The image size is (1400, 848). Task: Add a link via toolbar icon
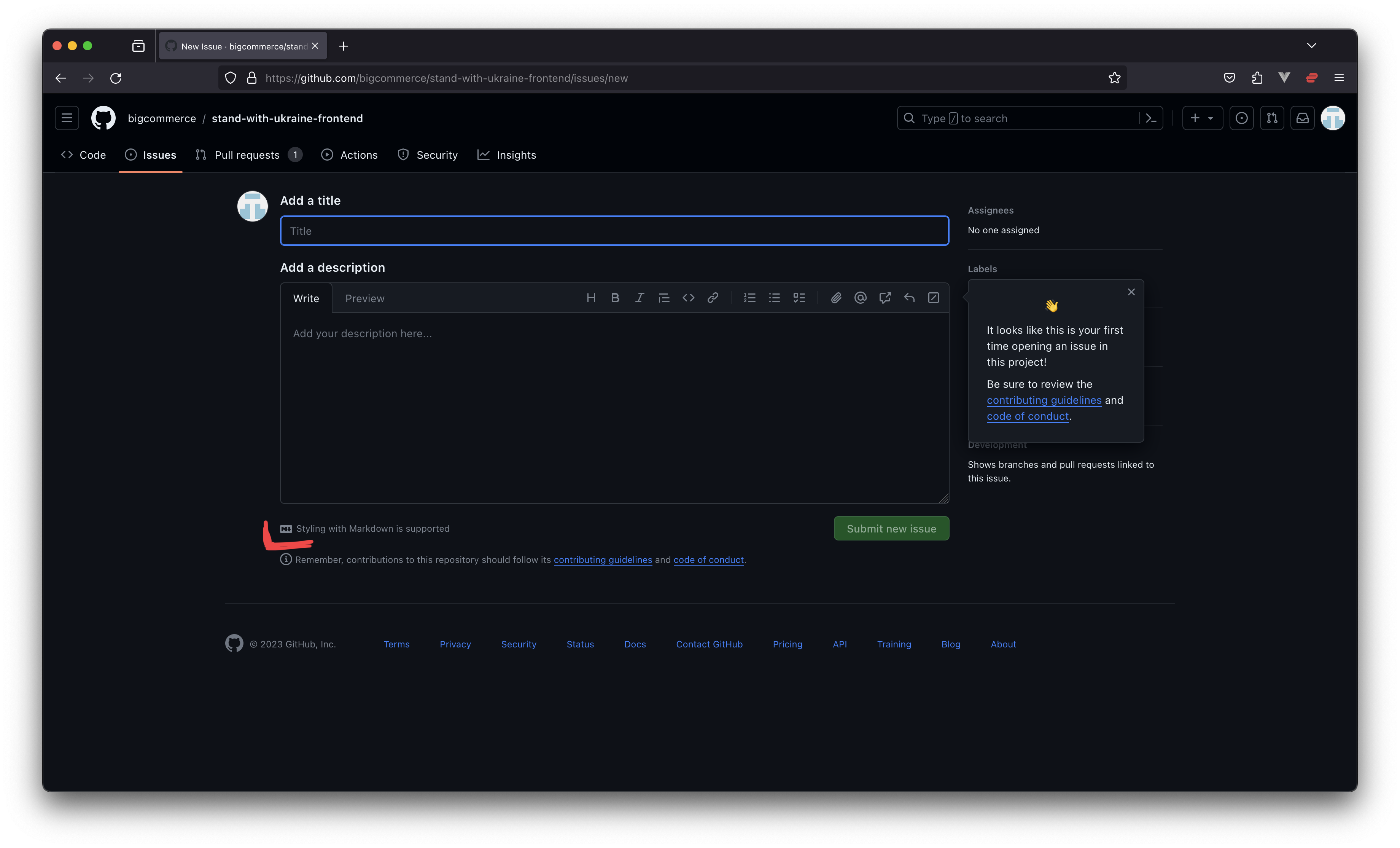tap(713, 298)
